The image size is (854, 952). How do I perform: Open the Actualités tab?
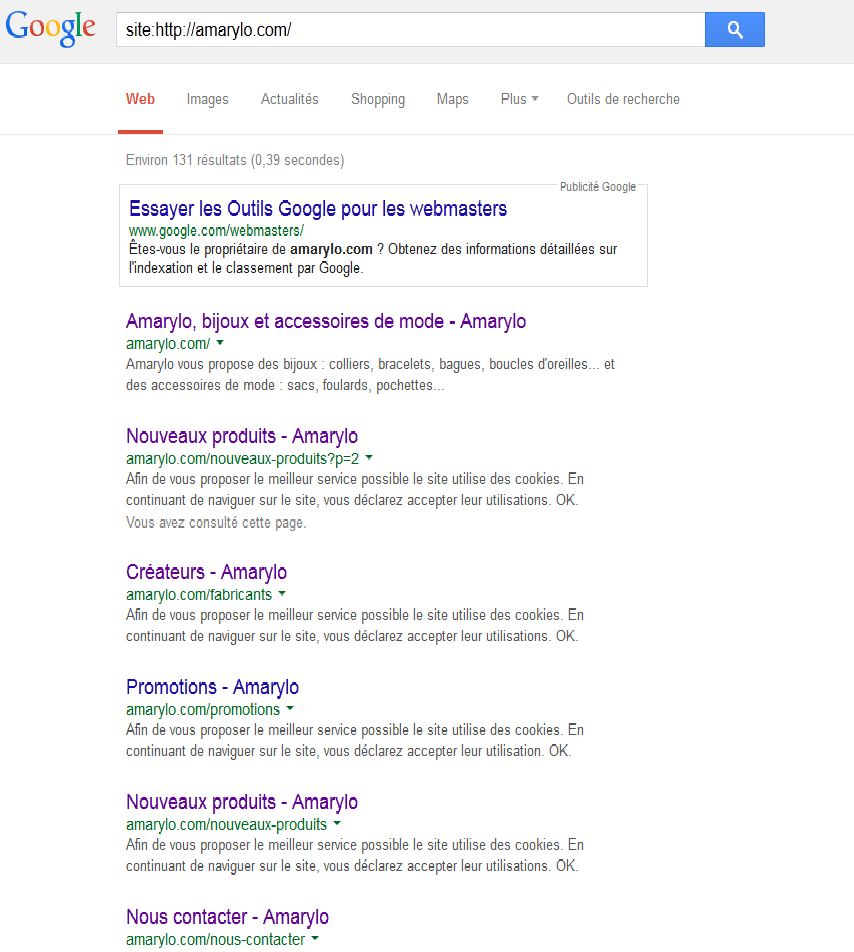[x=290, y=99]
